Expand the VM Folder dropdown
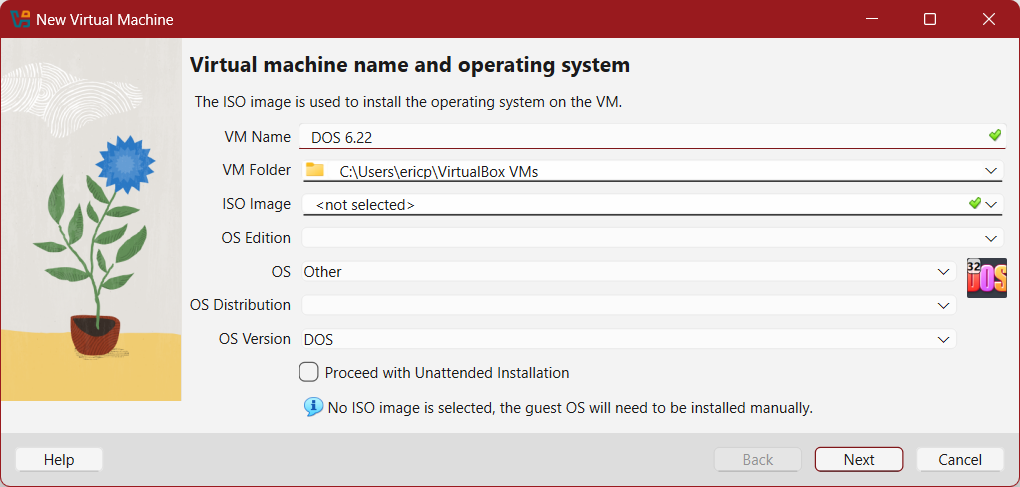Image resolution: width=1020 pixels, height=487 pixels. [x=990, y=171]
